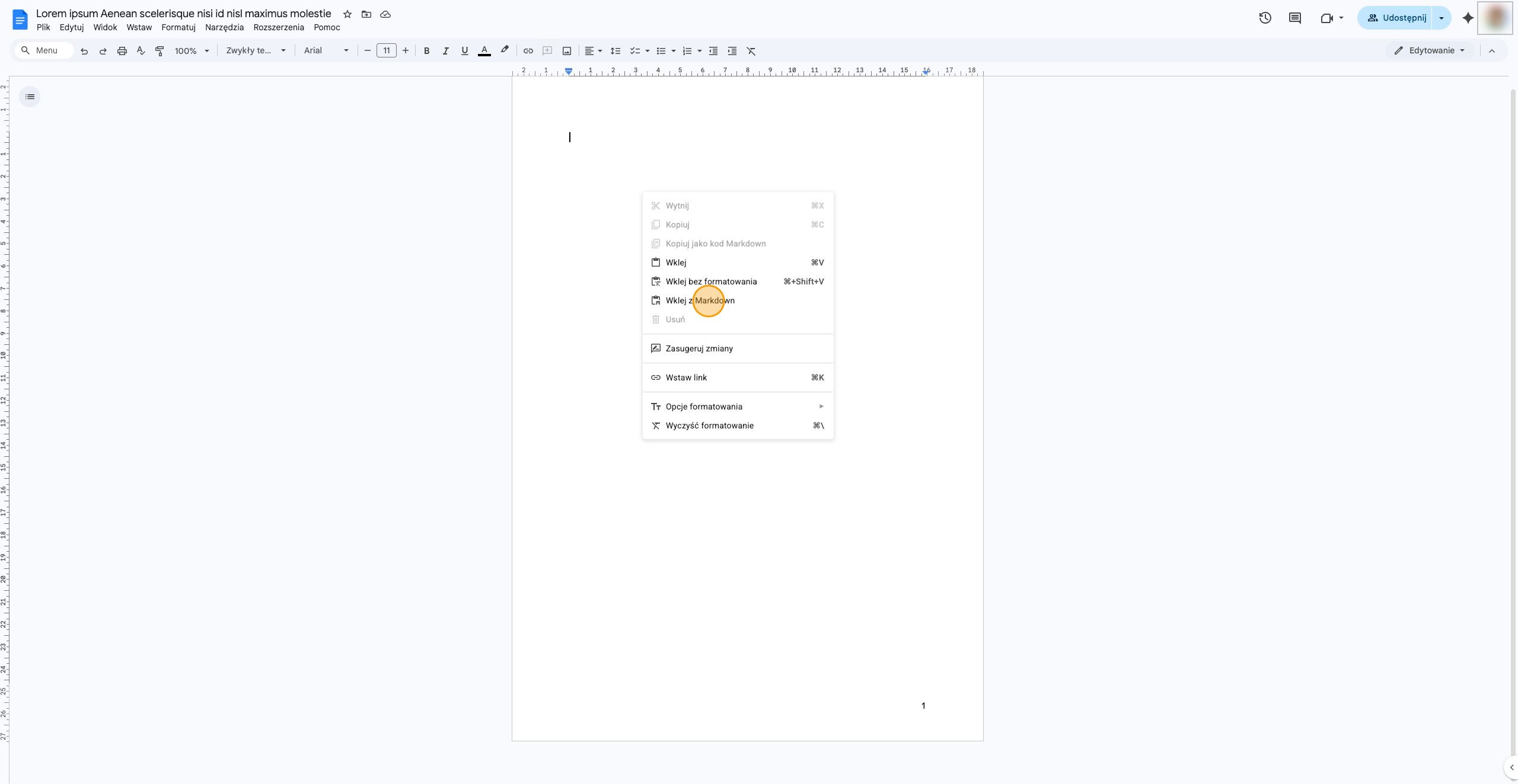Choose Wklej z Markdown
Viewport: 1518px width, 784px height.
(x=738, y=300)
